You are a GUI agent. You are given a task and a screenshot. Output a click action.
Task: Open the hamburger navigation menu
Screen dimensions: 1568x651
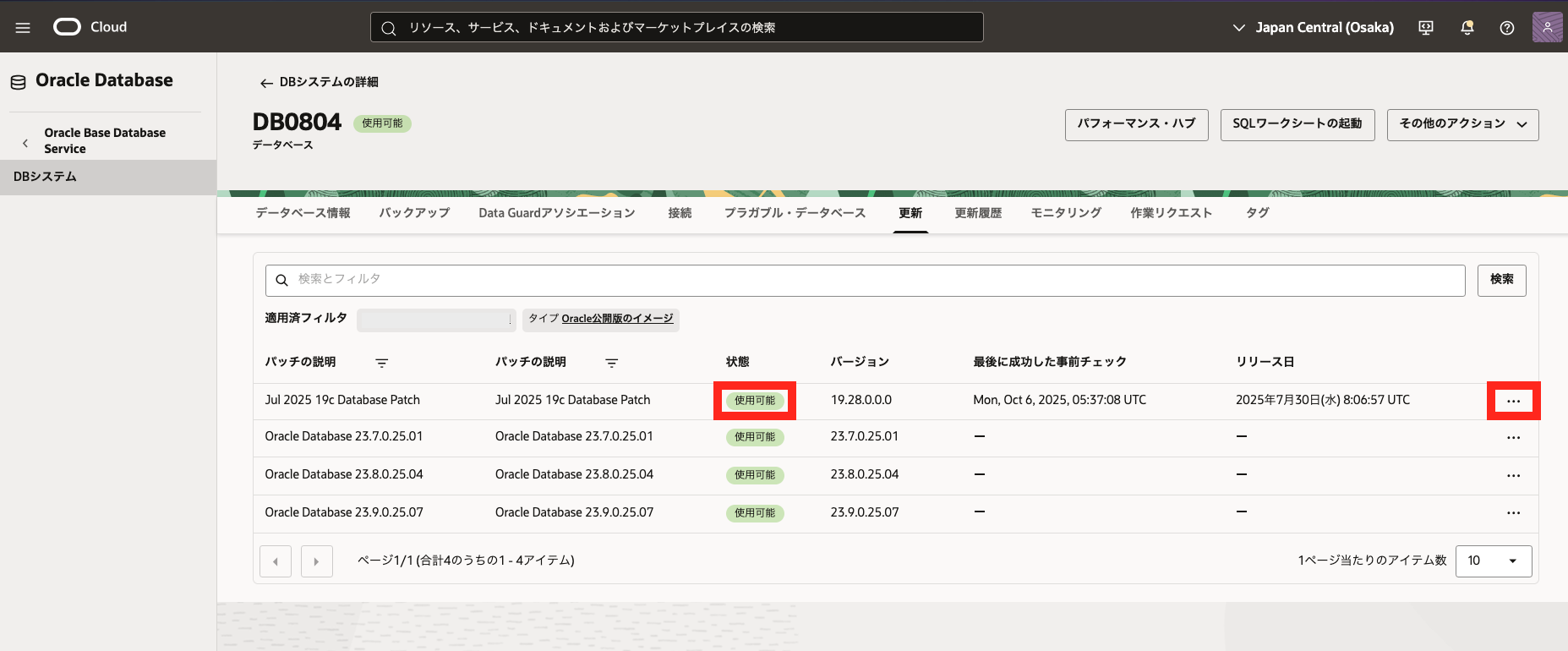pos(23,28)
